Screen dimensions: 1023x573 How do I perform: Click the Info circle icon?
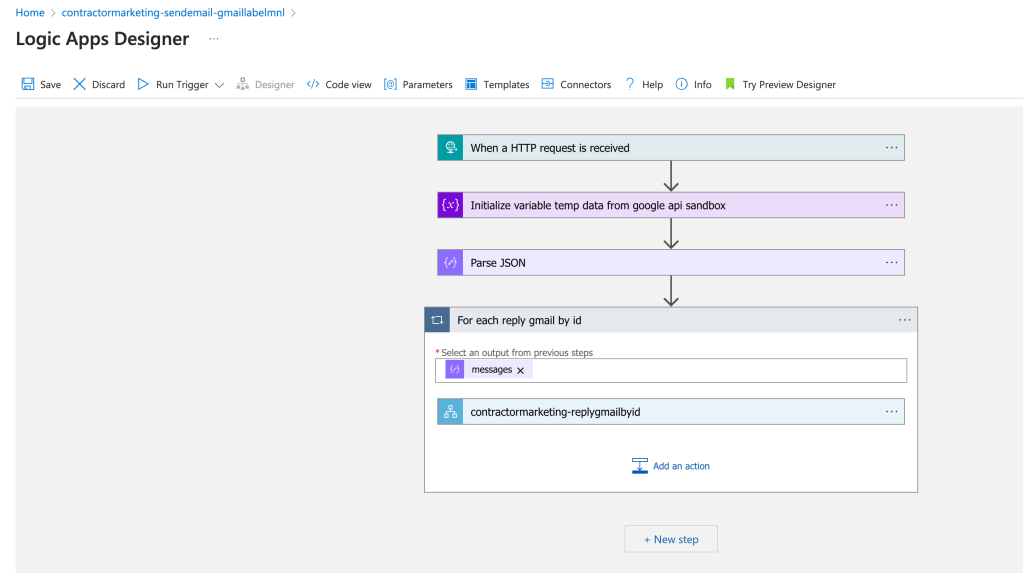click(681, 84)
